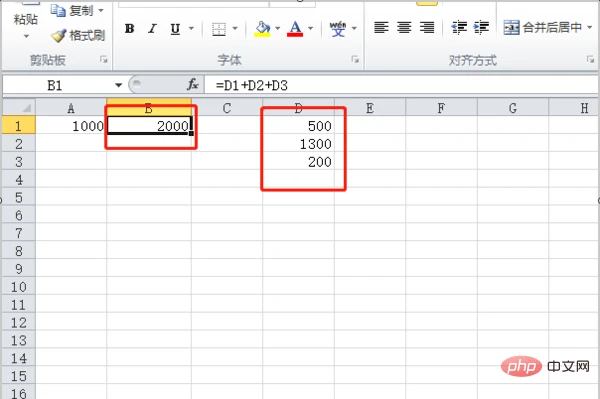Viewport: 600px width, 399px height.
Task: Click cell D2 containing 1300
Action: coord(298,143)
